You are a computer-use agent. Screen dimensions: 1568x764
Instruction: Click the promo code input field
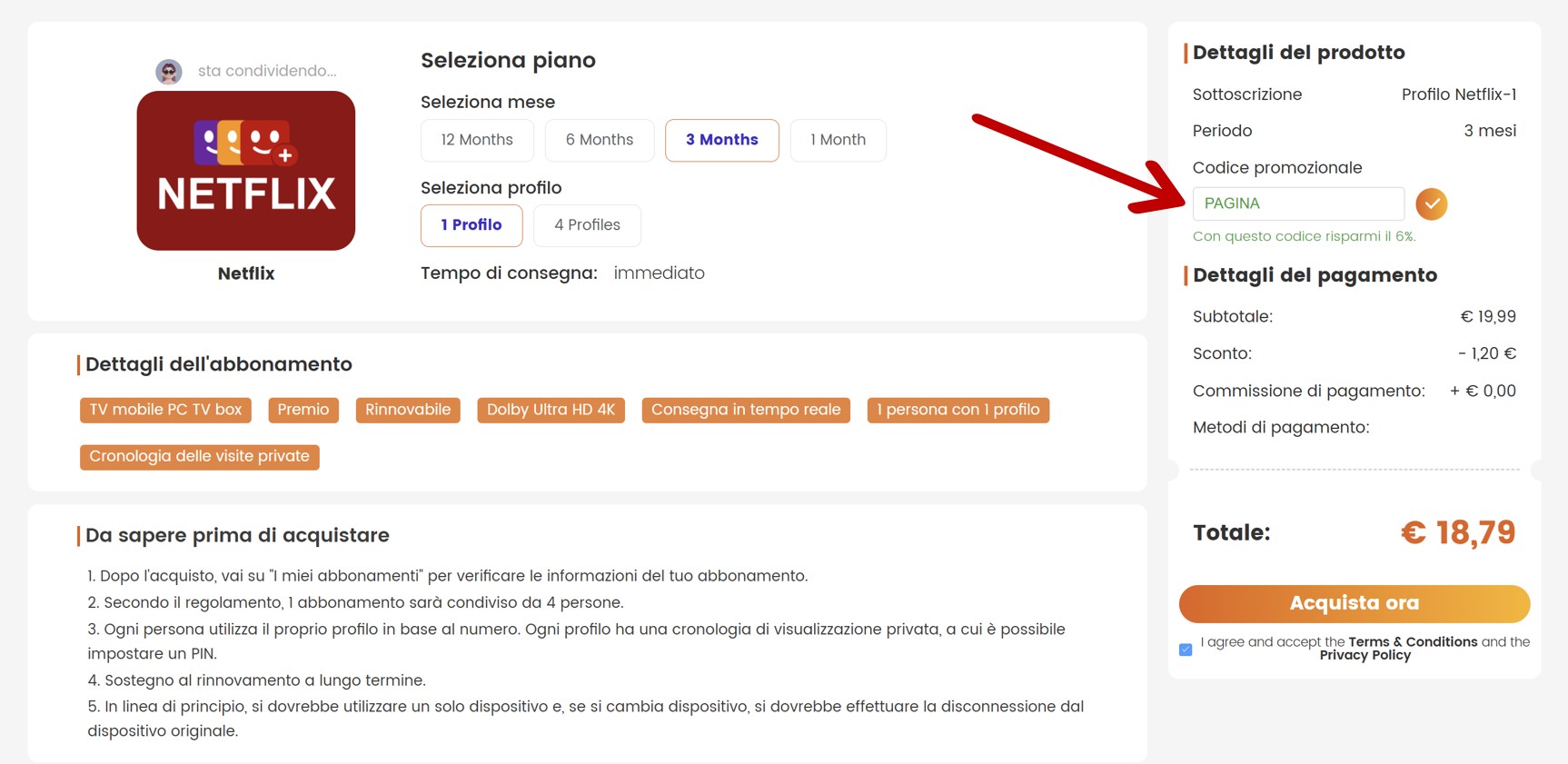click(1297, 203)
